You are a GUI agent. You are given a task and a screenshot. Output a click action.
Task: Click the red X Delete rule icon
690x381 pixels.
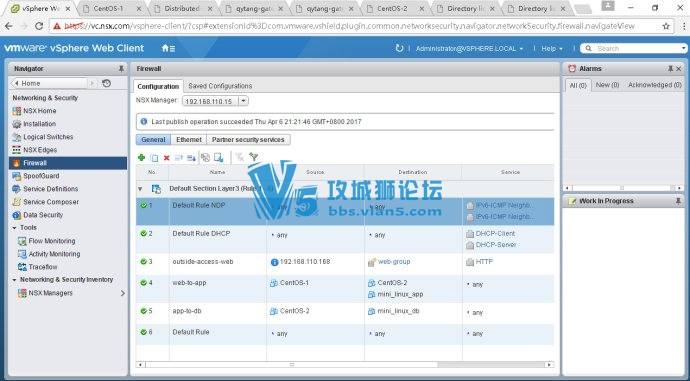[167, 158]
